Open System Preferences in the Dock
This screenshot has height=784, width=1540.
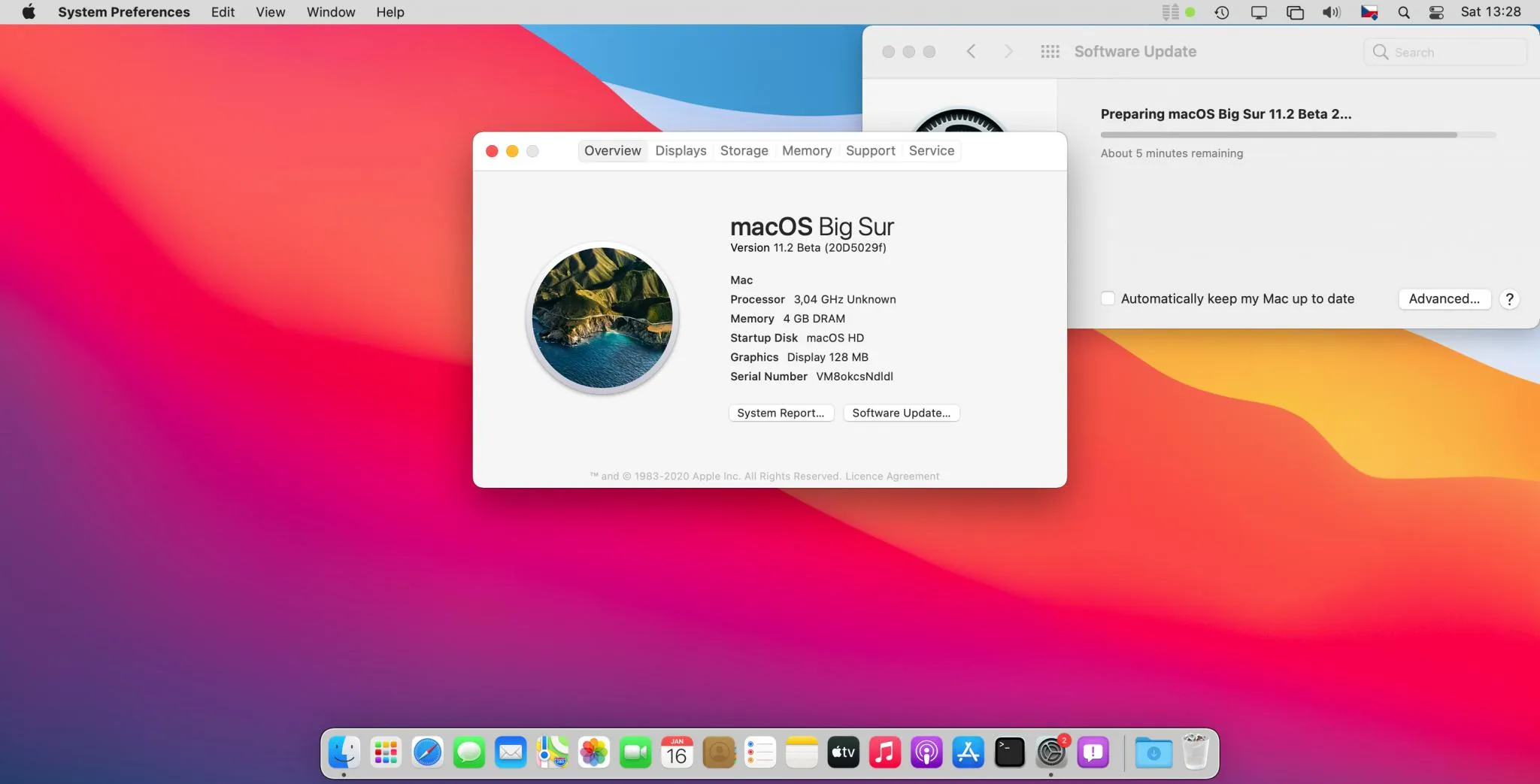tap(1051, 752)
